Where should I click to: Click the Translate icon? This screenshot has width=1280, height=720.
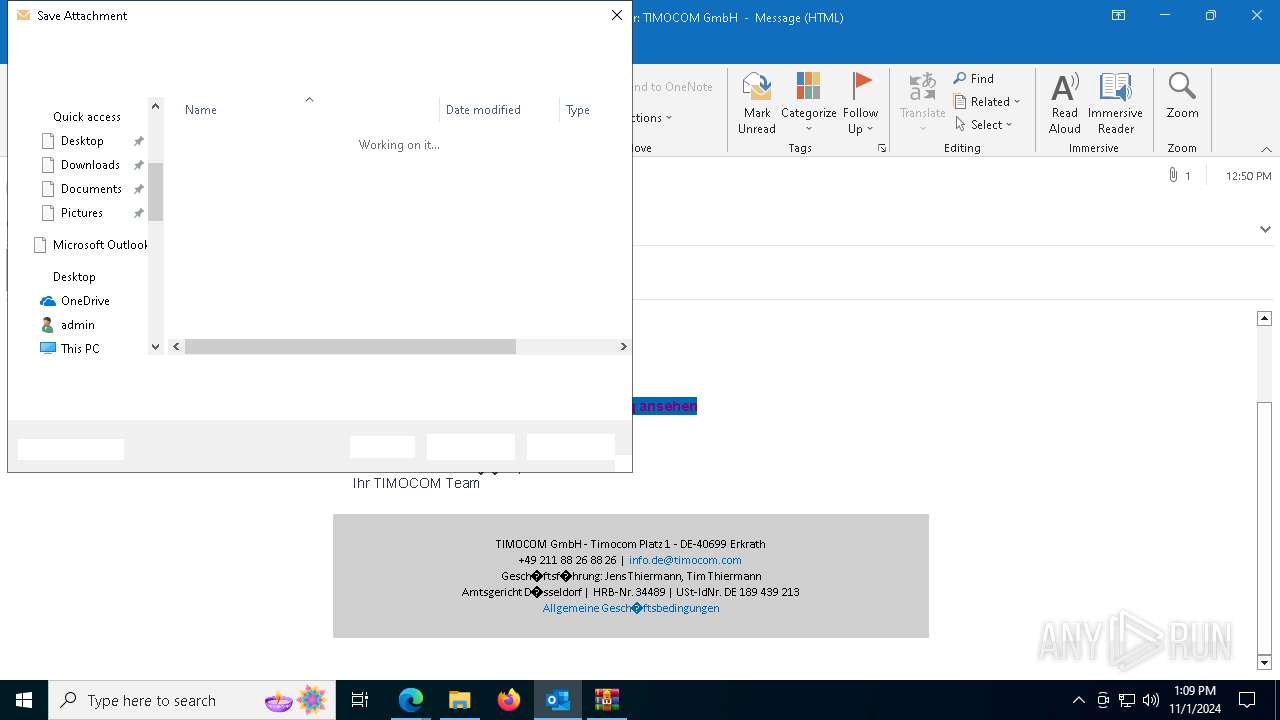click(x=922, y=87)
